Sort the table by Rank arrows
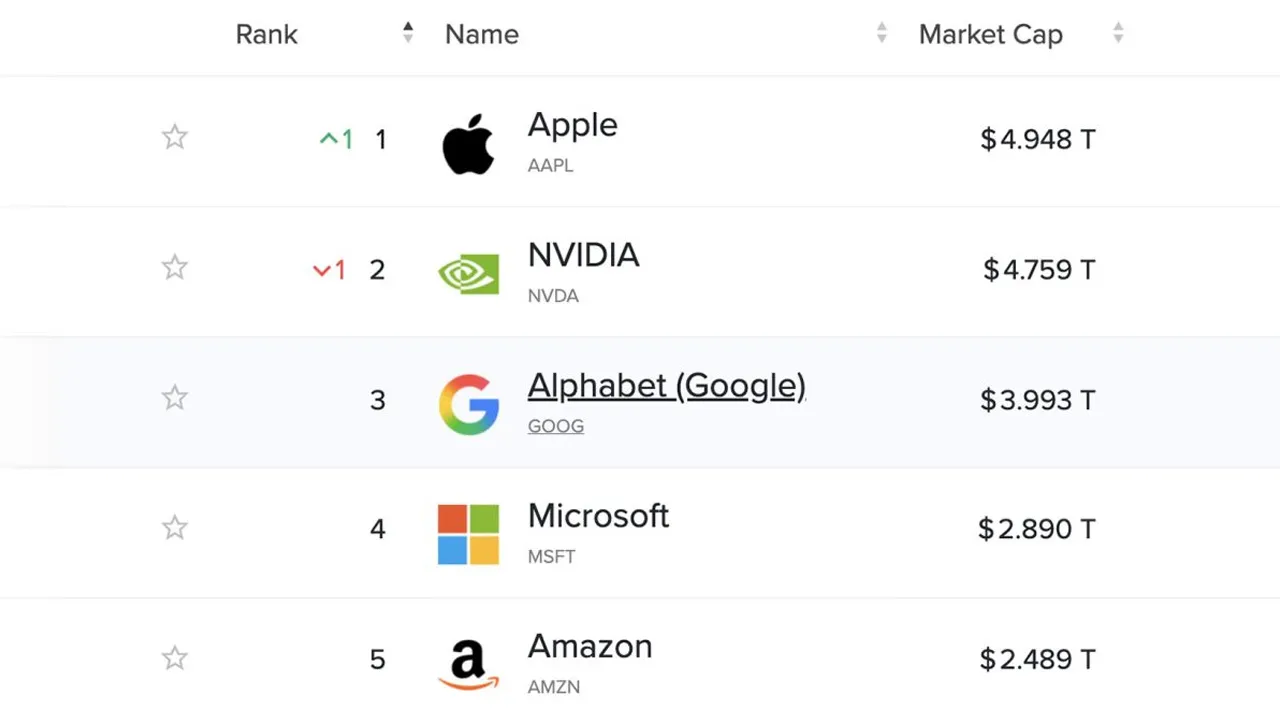Screen dimensions: 1280x720 click(x=408, y=33)
